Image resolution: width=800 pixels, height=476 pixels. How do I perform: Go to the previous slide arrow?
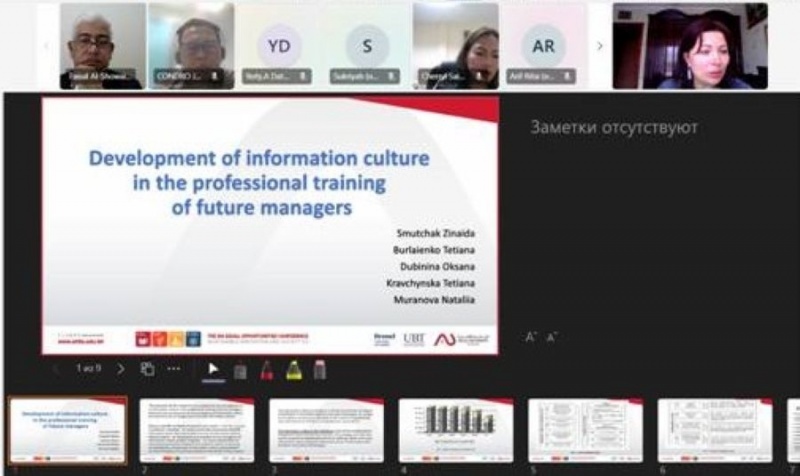pos(57,369)
